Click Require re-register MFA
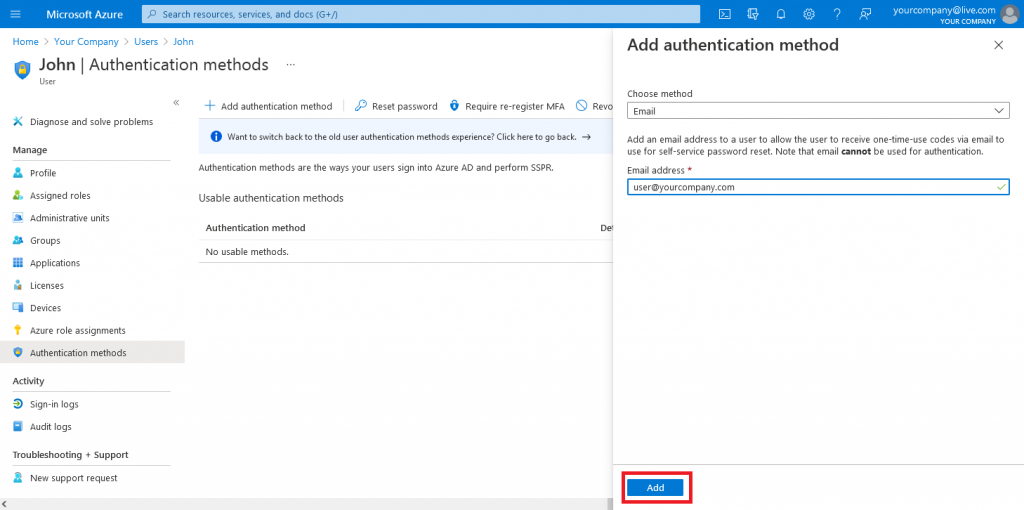1024x510 pixels. 506,106
